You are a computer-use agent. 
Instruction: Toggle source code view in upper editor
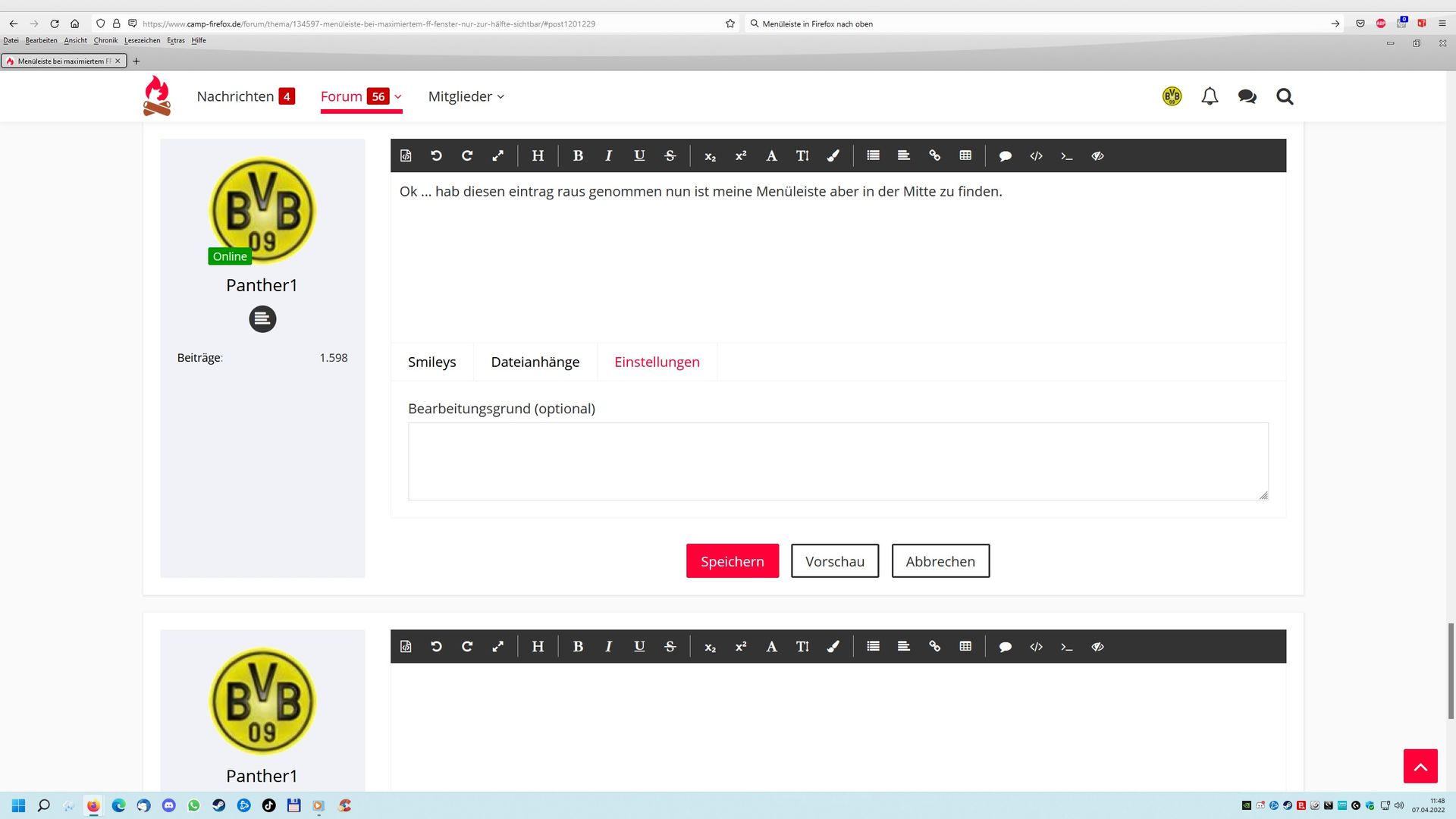[406, 155]
